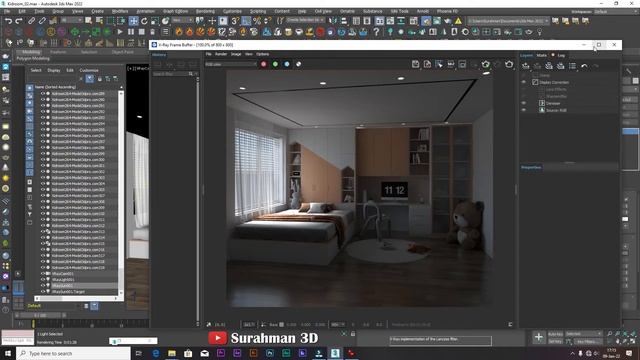The height and width of the screenshot is (360, 640).
Task: Toggle red channel in Frame Buffer
Action: pyautogui.click(x=264, y=64)
